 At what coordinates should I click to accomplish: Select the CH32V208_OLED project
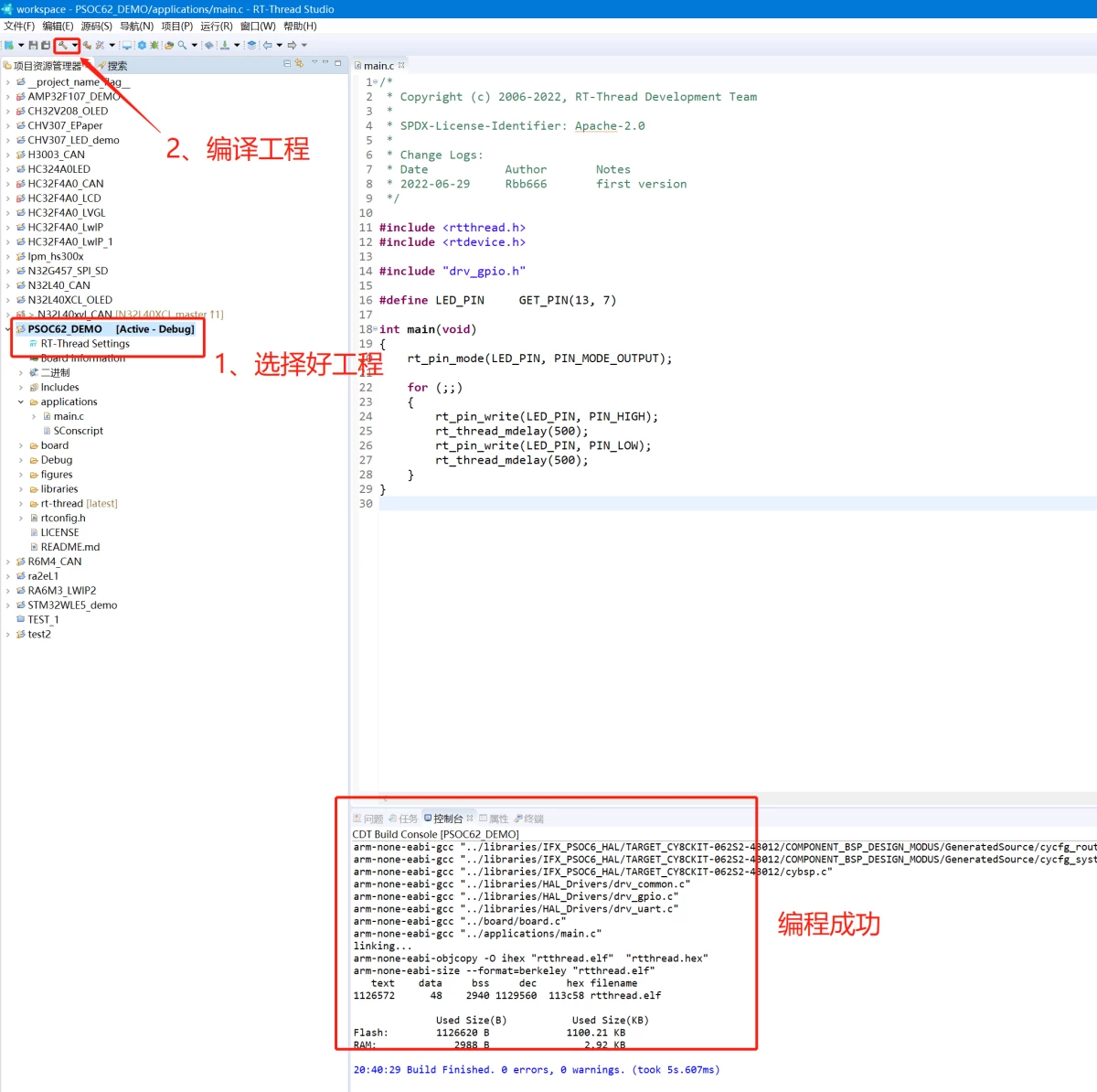click(x=68, y=112)
